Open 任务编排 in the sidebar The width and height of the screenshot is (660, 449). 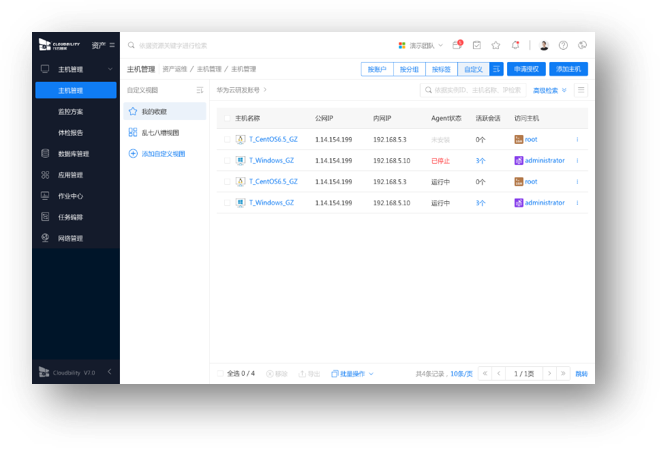coord(70,217)
